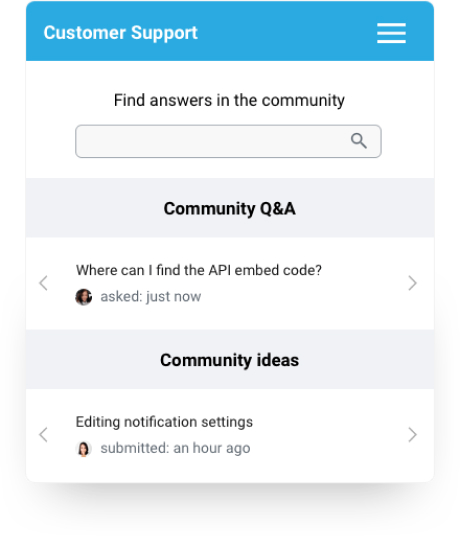This screenshot has width=460, height=538.
Task: Focus the community search input field
Action: 228,141
